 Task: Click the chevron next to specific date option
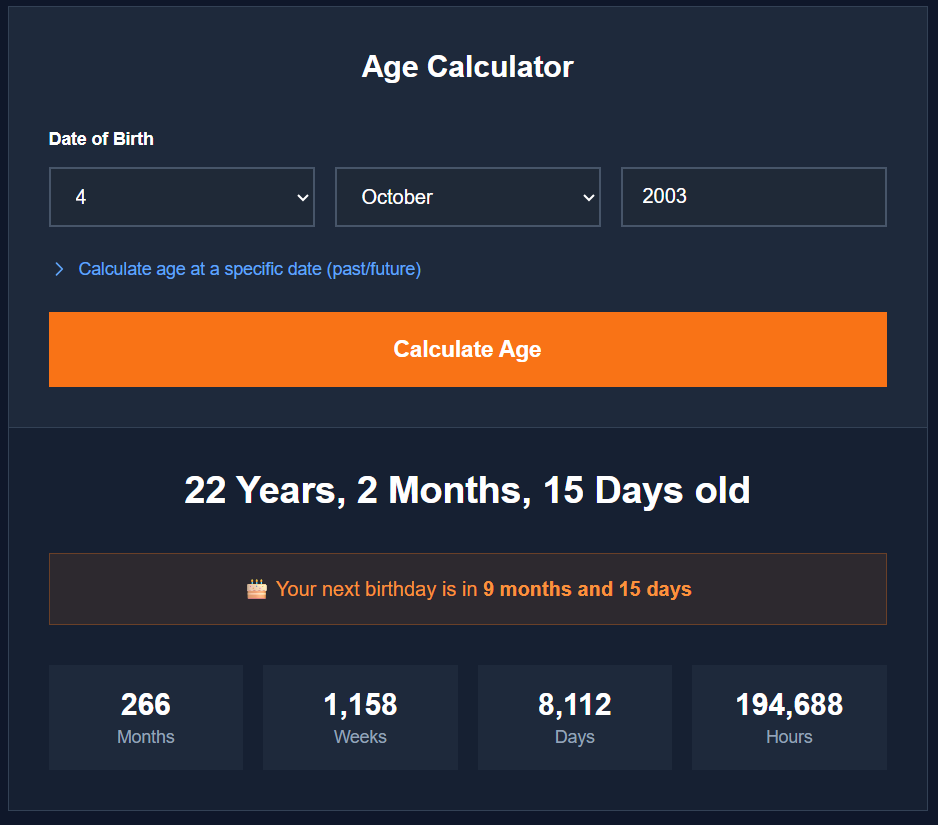pos(59,268)
